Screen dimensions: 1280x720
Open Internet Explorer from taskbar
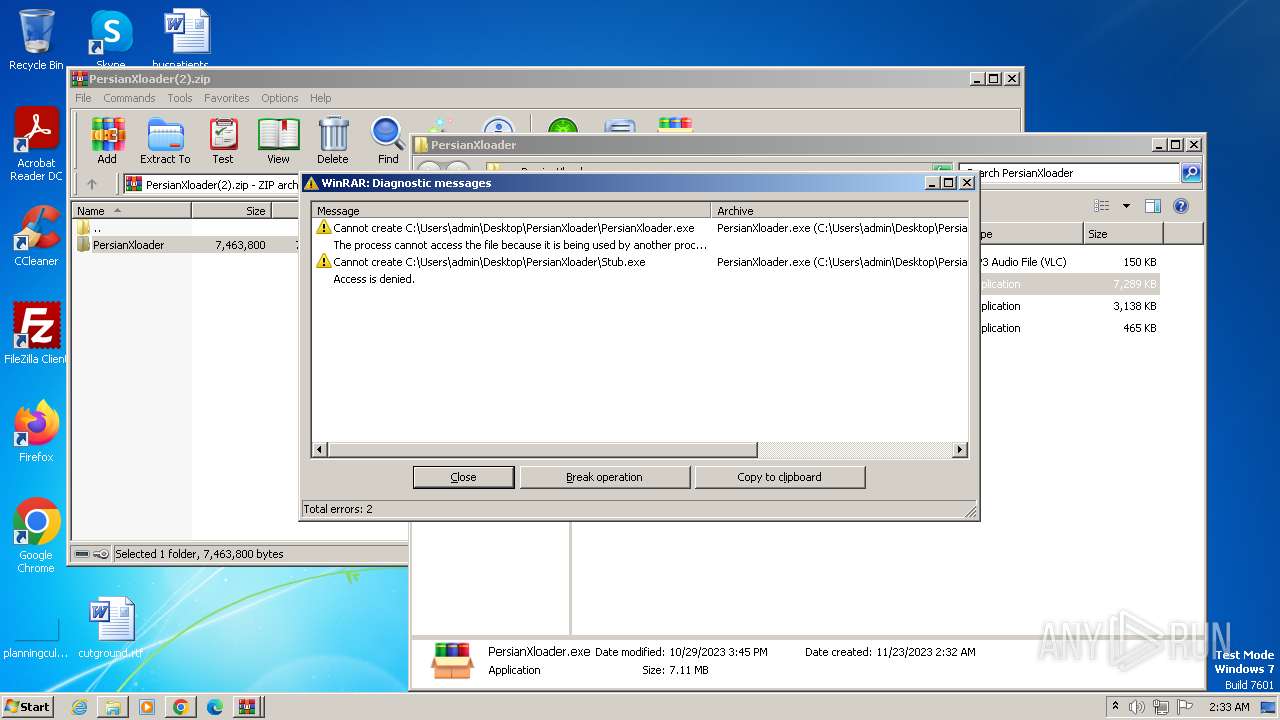[x=79, y=707]
